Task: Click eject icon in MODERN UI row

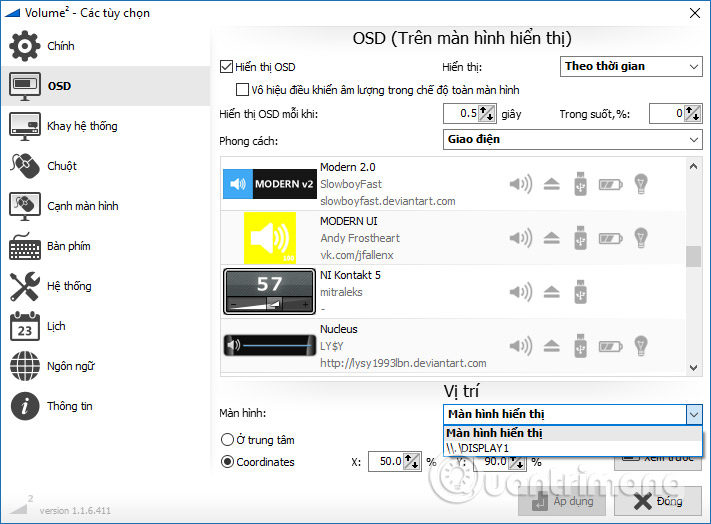Action: pyautogui.click(x=551, y=238)
